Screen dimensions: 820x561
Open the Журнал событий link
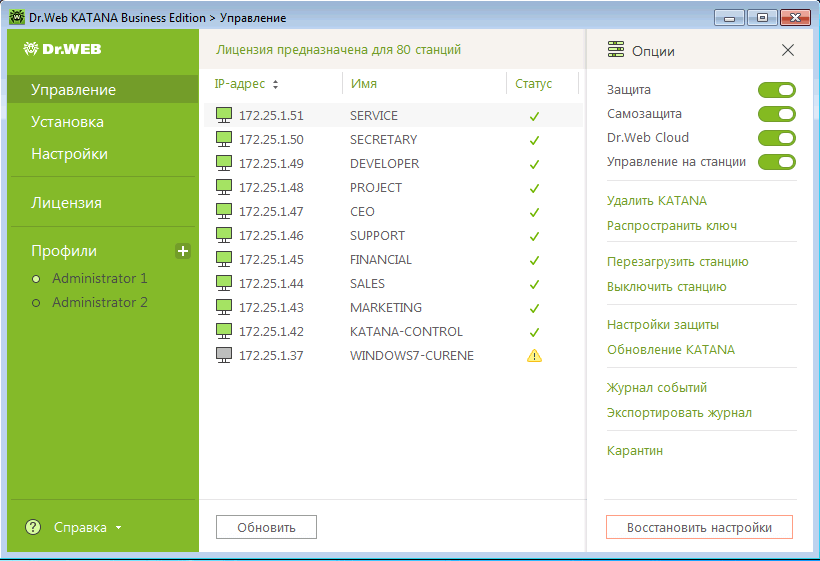tap(657, 387)
